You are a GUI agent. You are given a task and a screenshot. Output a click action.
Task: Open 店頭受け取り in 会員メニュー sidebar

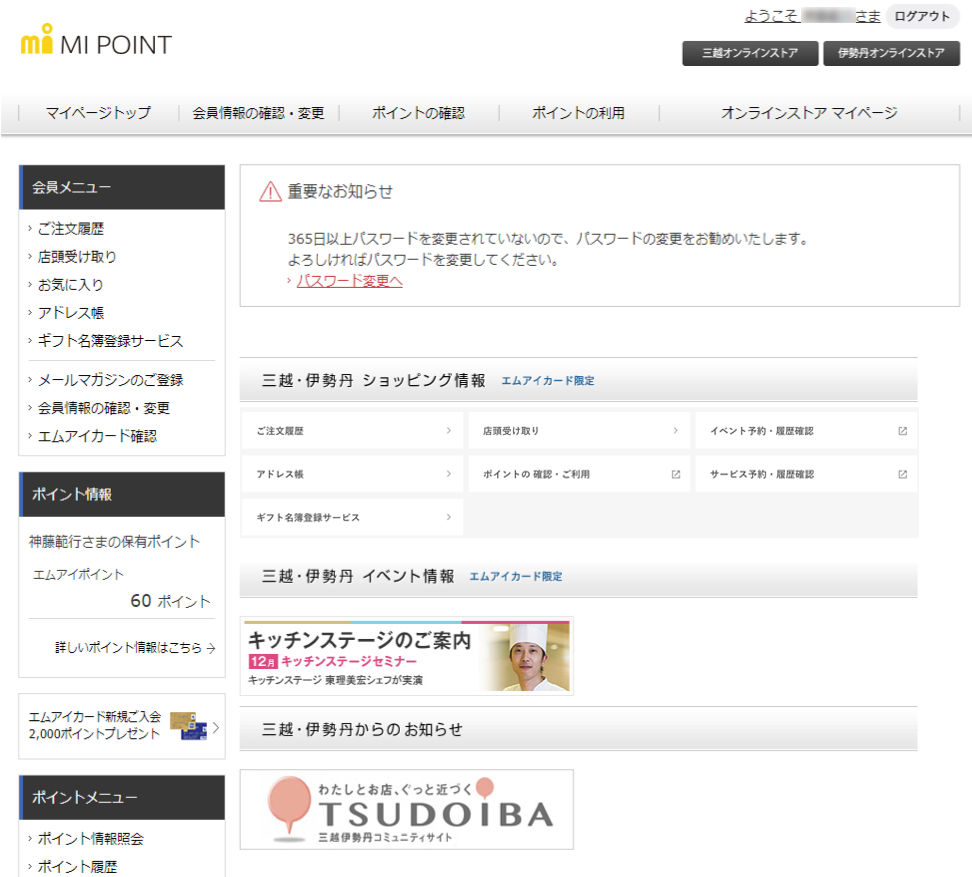point(77,257)
